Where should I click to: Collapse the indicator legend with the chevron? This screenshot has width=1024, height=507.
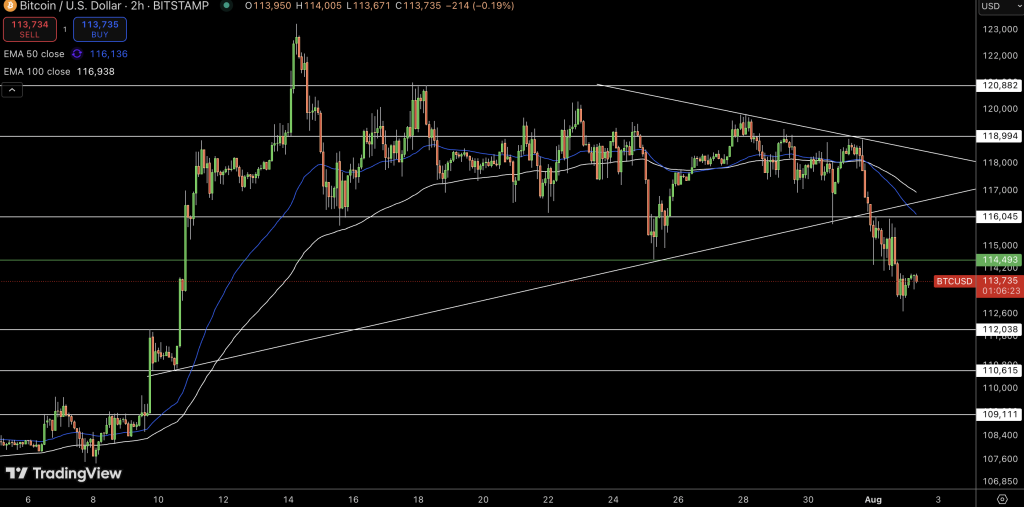click(x=13, y=90)
